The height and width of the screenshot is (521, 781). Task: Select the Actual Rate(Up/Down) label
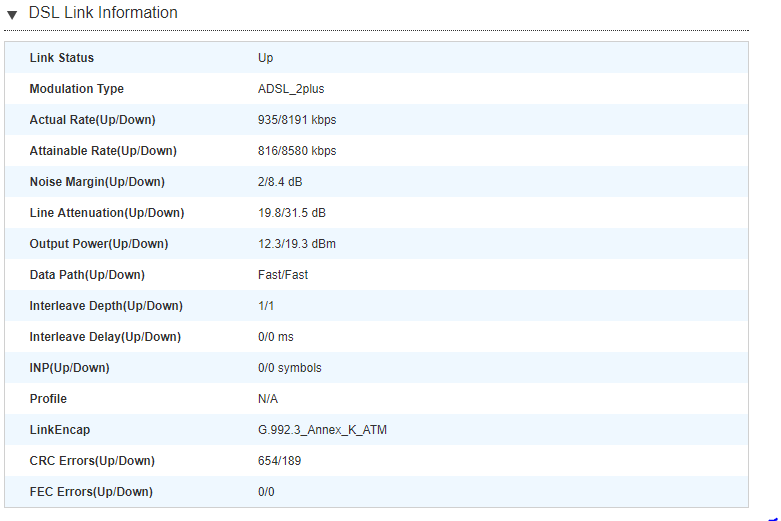93,120
